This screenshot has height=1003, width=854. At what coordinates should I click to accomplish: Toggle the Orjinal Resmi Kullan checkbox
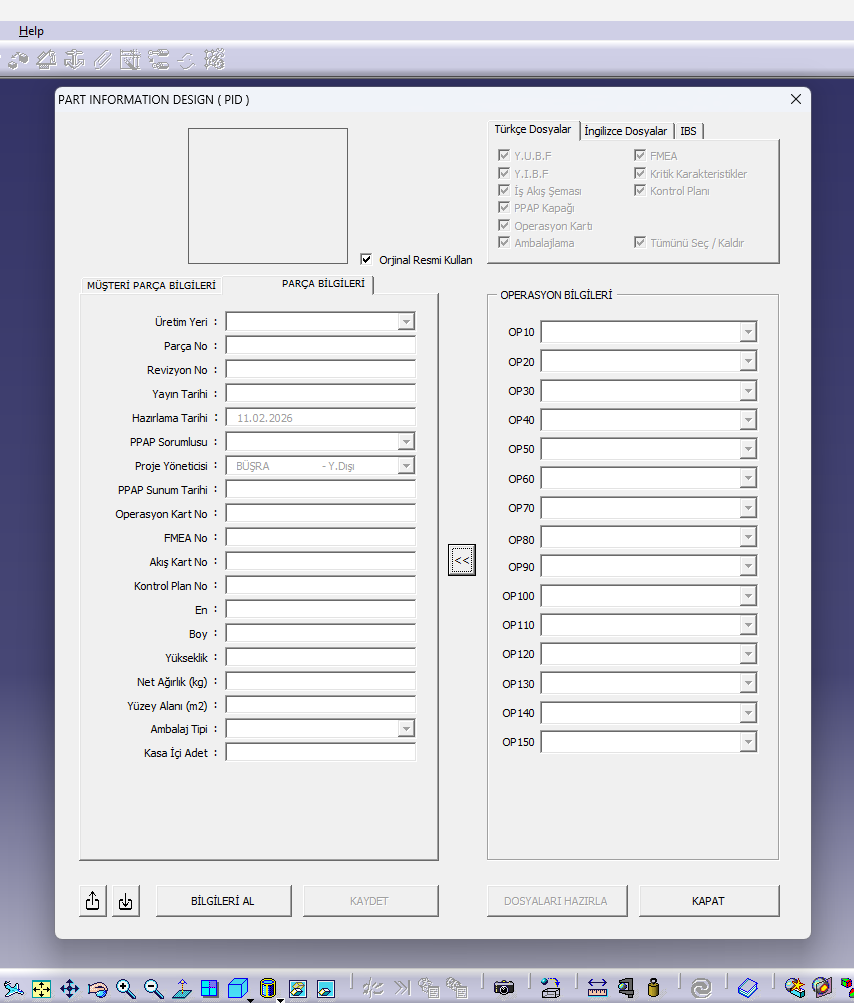366,259
